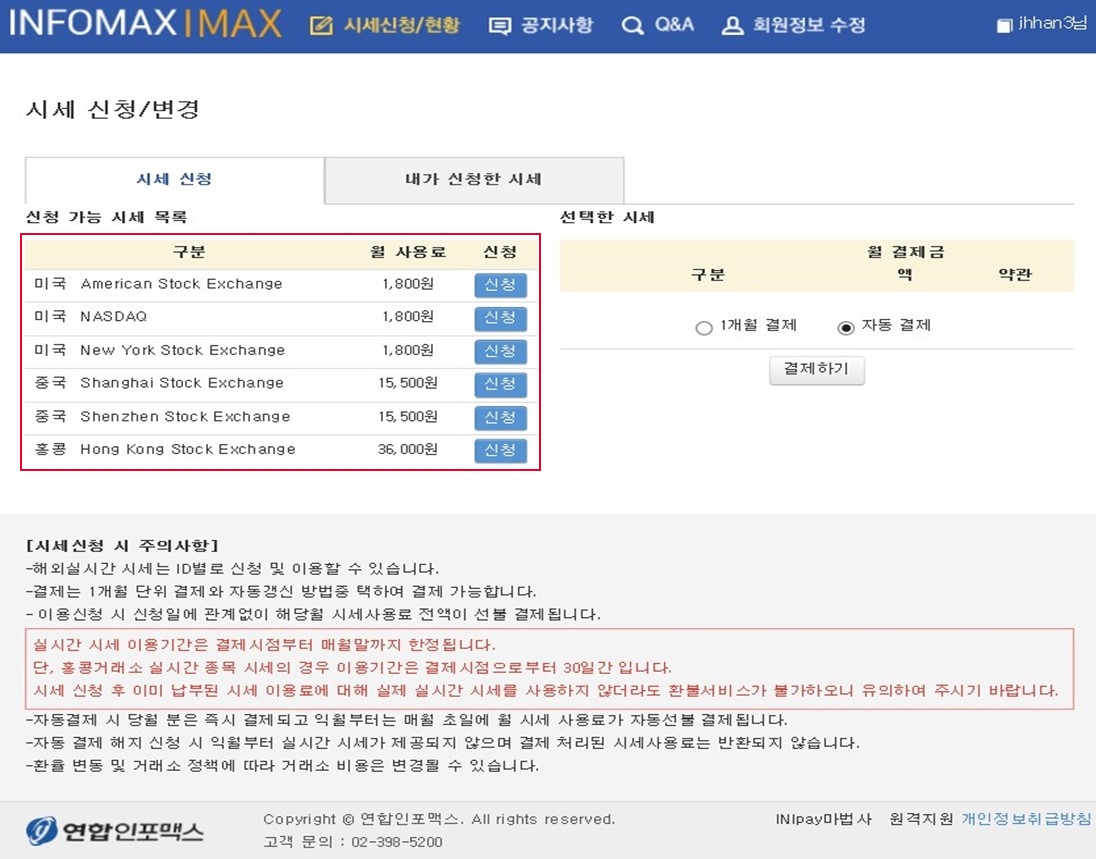Screen dimensions: 1096x859
Task: Click the user icon next to jhhan3님
Action: 1004,25
